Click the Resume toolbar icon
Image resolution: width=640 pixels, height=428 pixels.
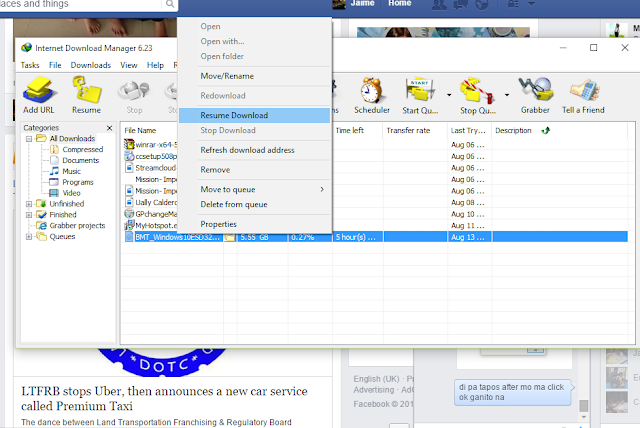[86, 95]
